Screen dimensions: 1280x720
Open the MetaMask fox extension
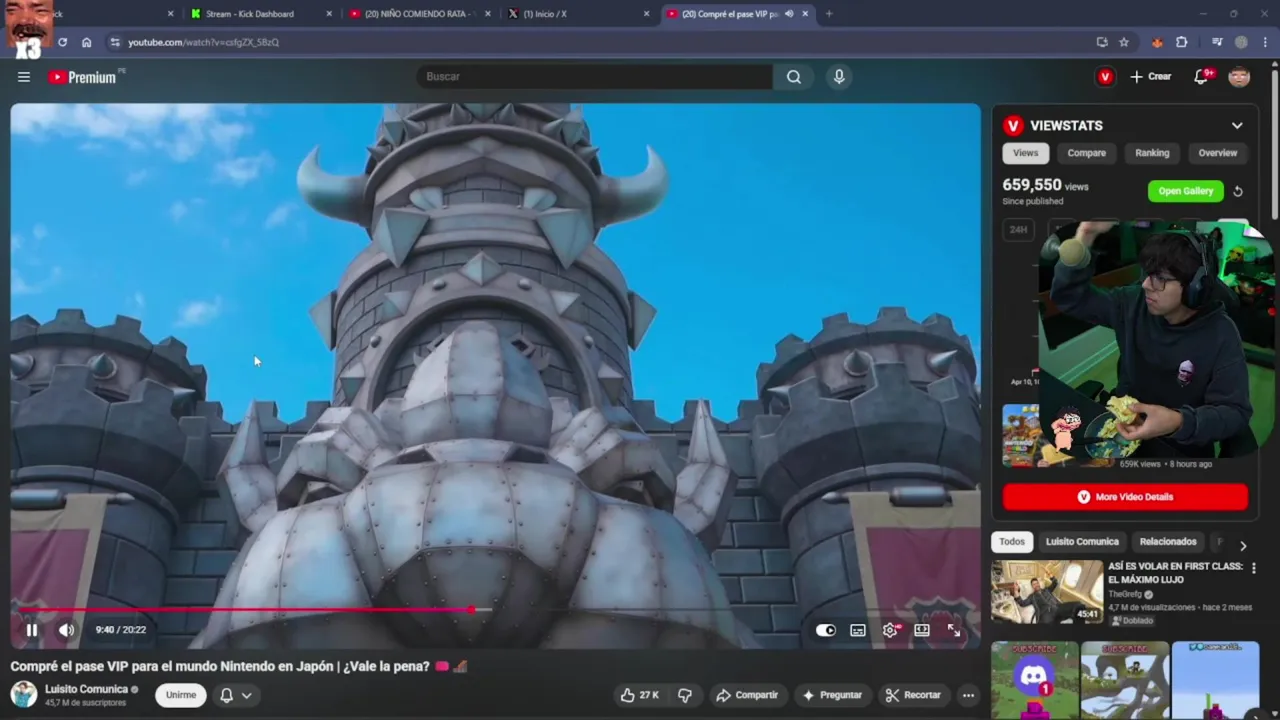pyautogui.click(x=1158, y=42)
